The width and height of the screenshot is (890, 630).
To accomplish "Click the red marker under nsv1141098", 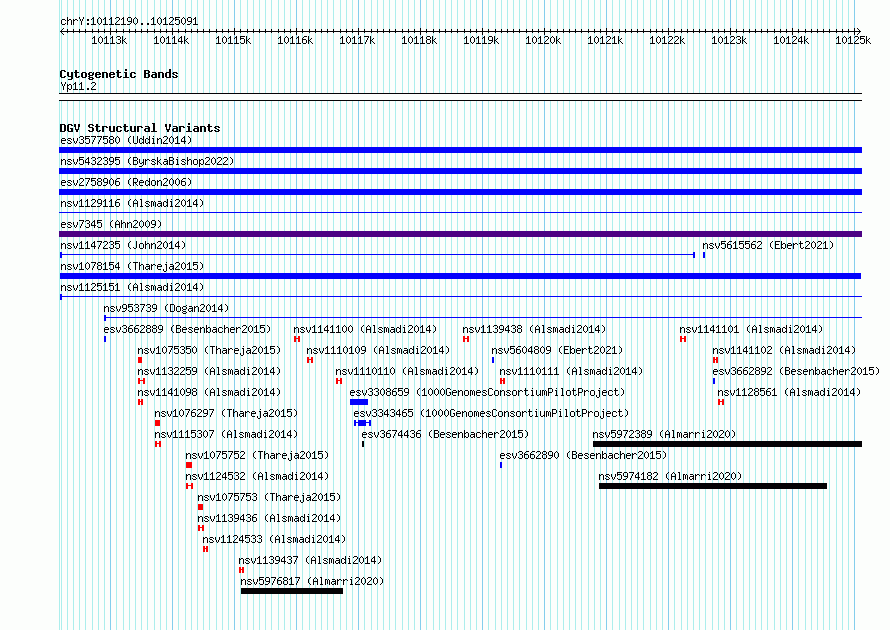I will 140,402.
